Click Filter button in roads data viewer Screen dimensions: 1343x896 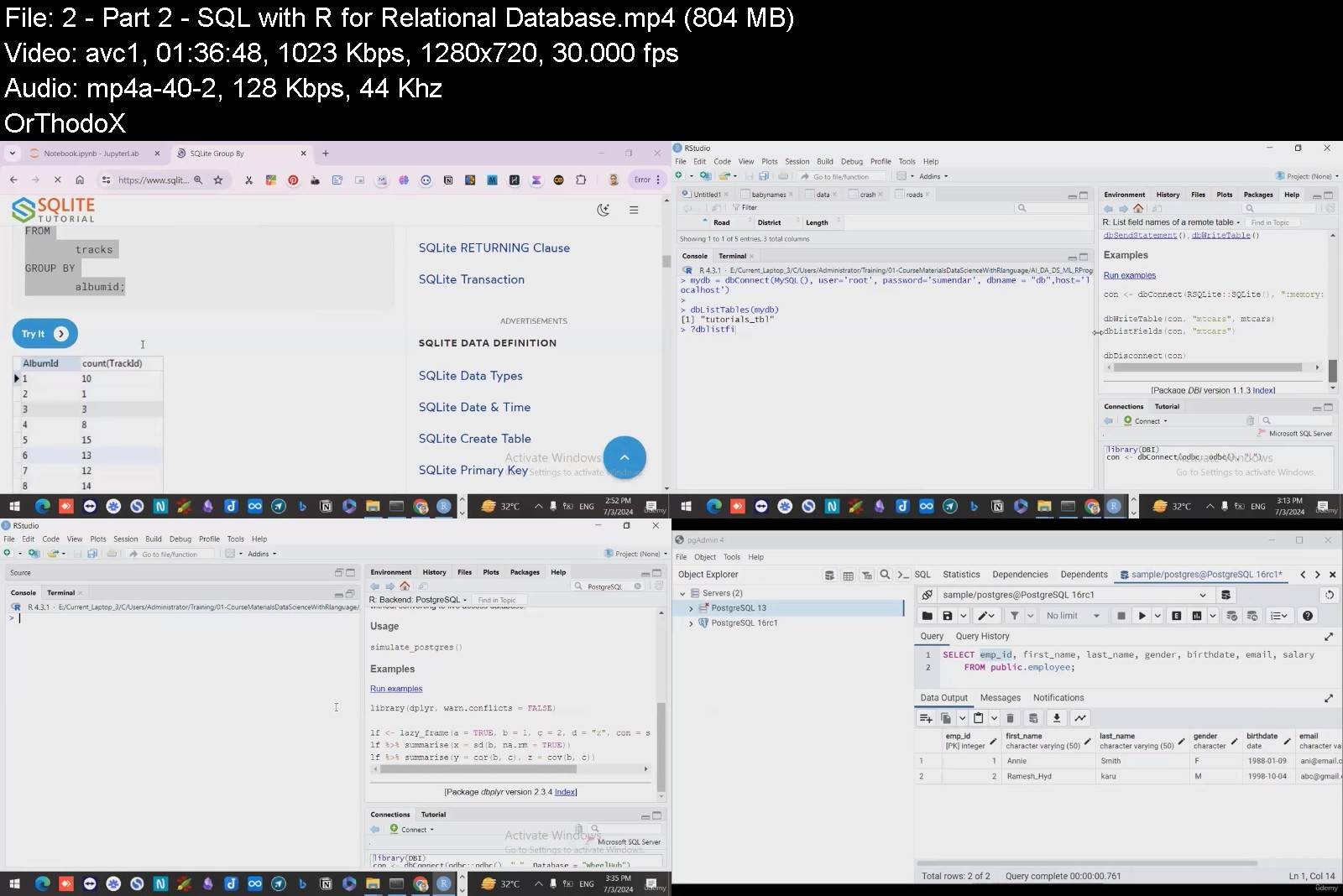tap(745, 208)
